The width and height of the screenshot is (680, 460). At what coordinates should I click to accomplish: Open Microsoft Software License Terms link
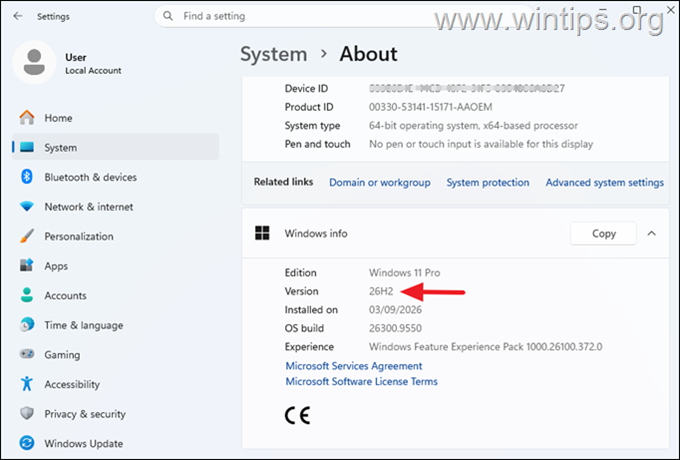point(362,382)
